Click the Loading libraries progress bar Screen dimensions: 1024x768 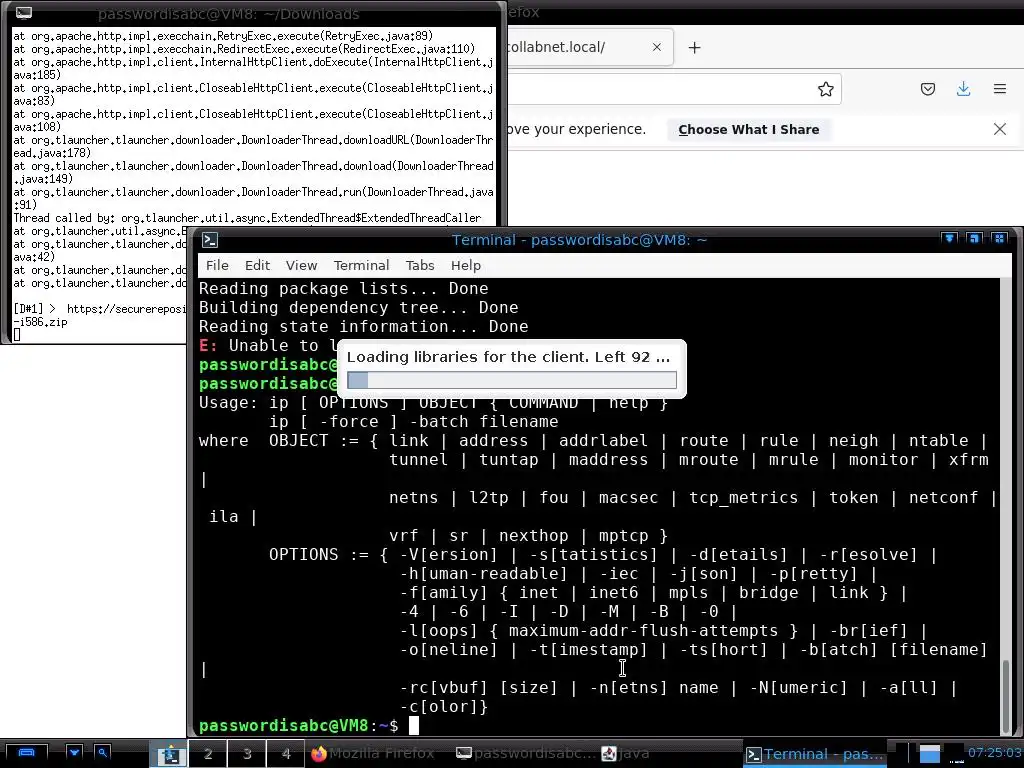[511, 380]
